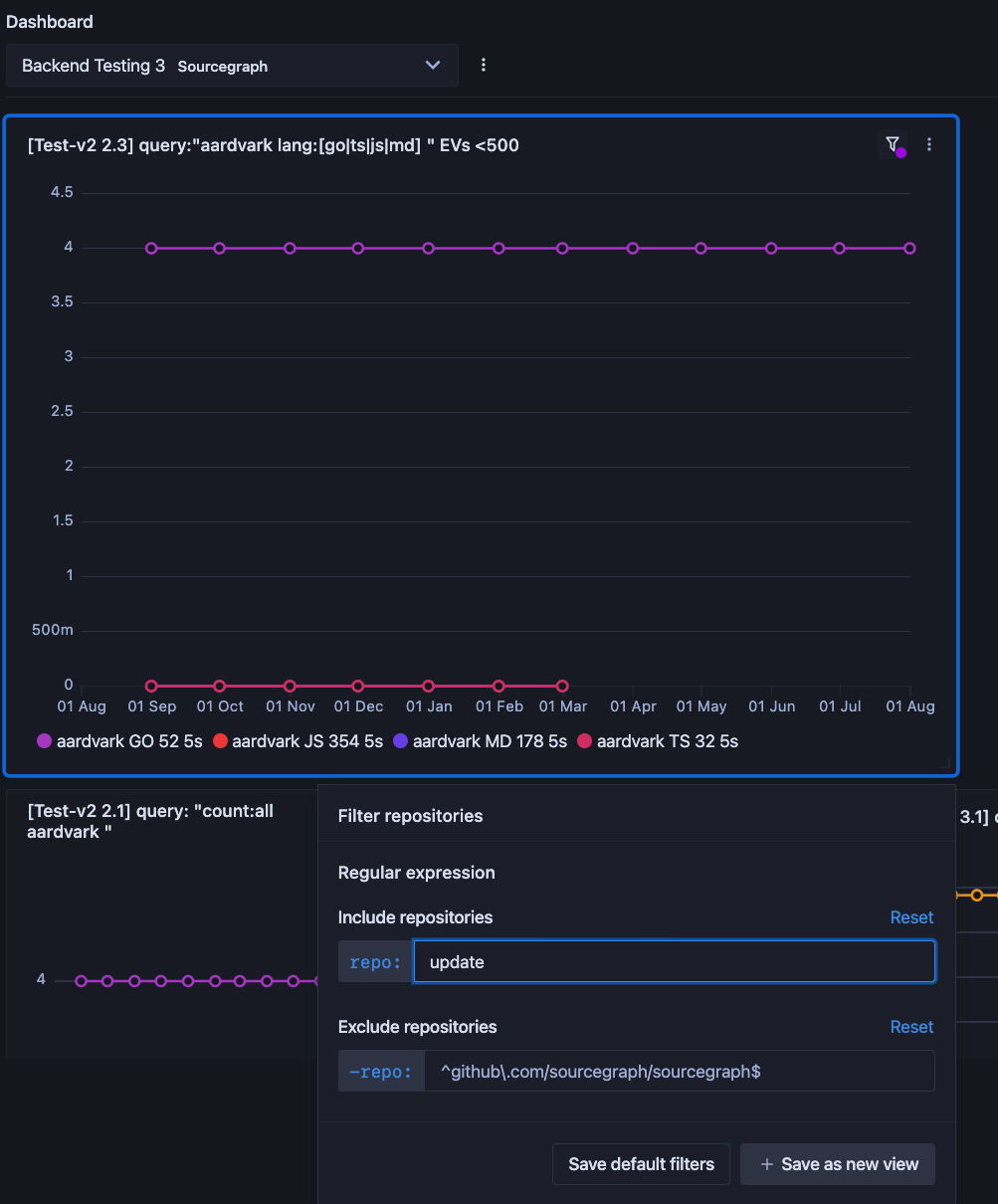Select the pink data point at 01 Sep
This screenshot has height=1204, width=998.
151,686
